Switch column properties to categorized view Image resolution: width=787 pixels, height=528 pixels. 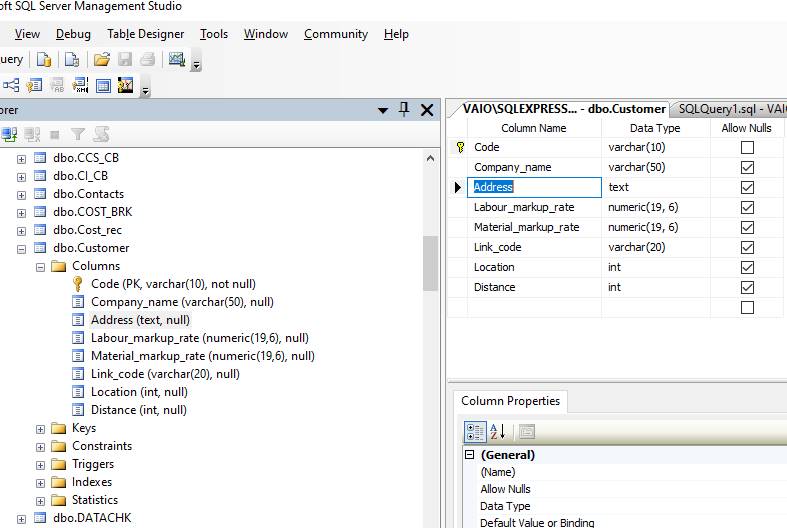[476, 432]
